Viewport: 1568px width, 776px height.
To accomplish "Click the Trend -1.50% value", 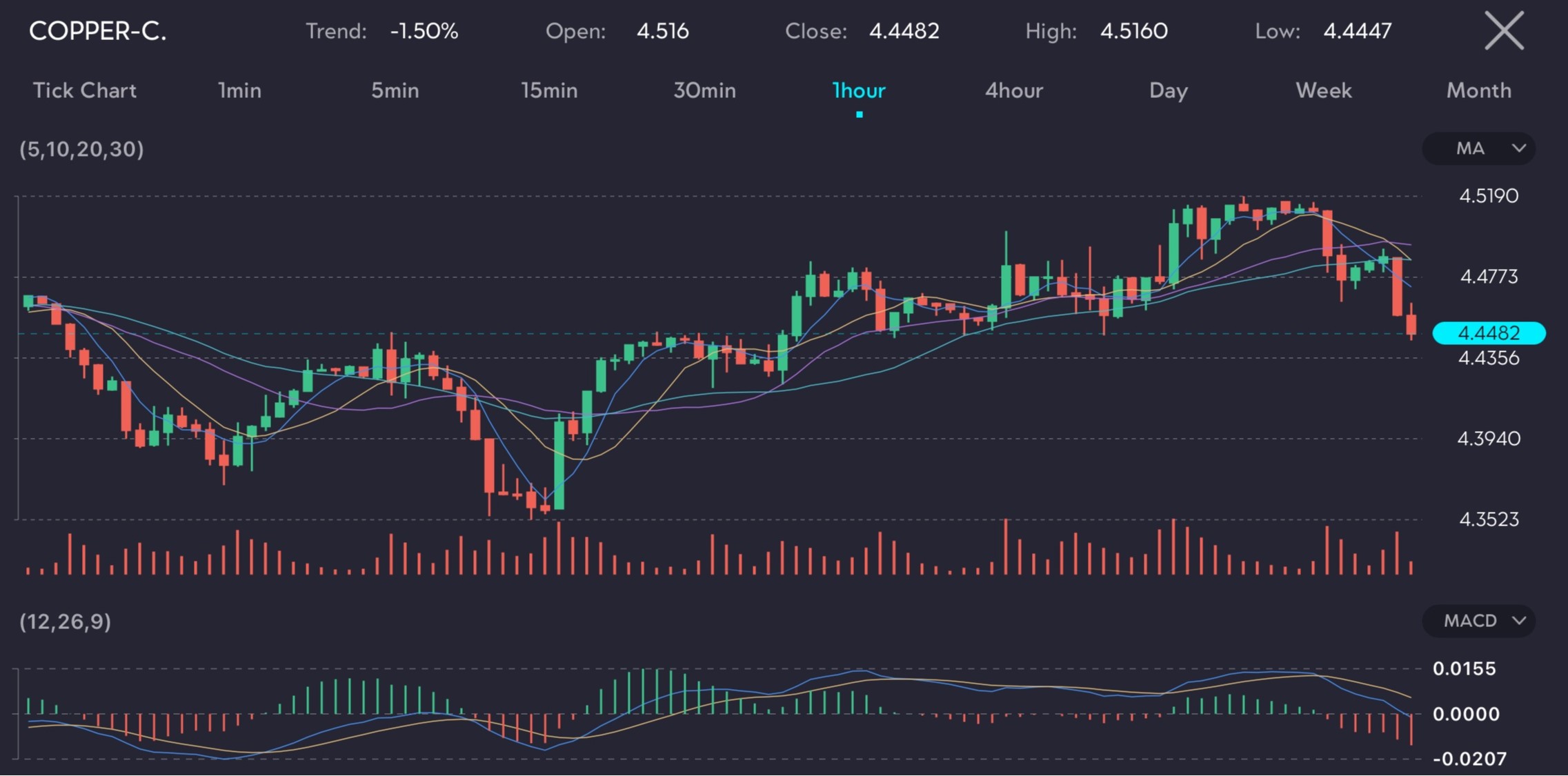I will pyautogui.click(x=424, y=31).
